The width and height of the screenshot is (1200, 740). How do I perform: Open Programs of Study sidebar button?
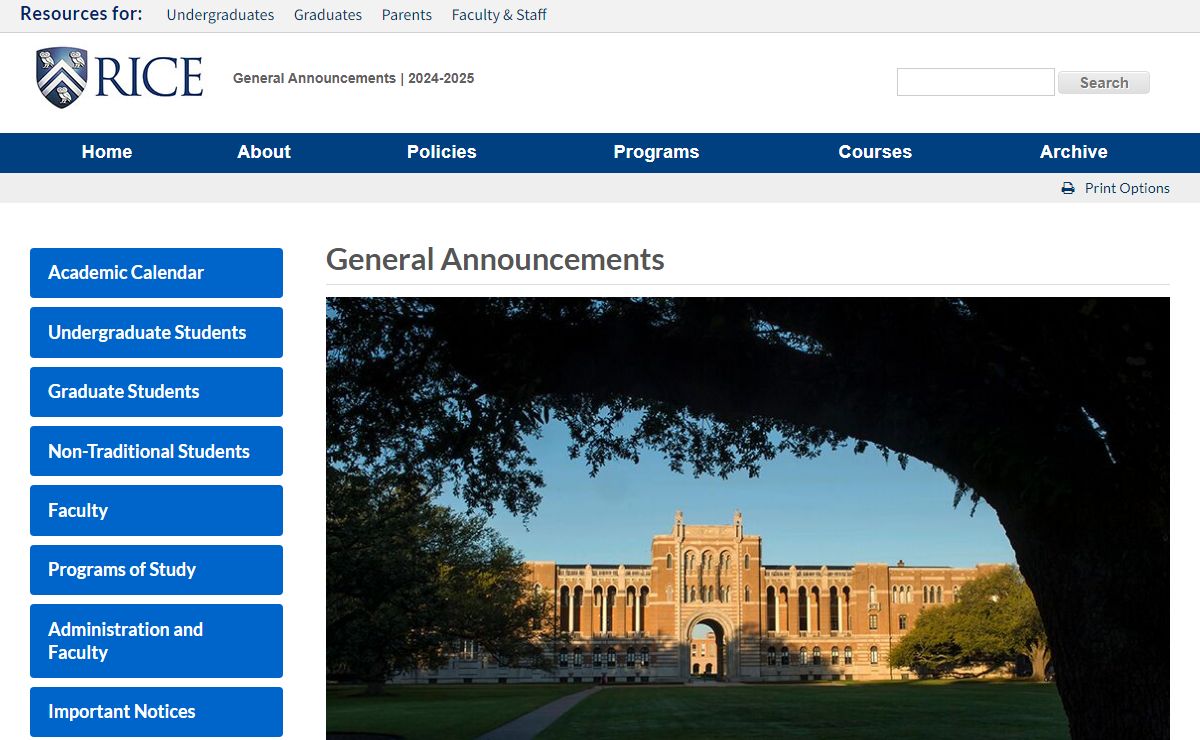(x=156, y=570)
